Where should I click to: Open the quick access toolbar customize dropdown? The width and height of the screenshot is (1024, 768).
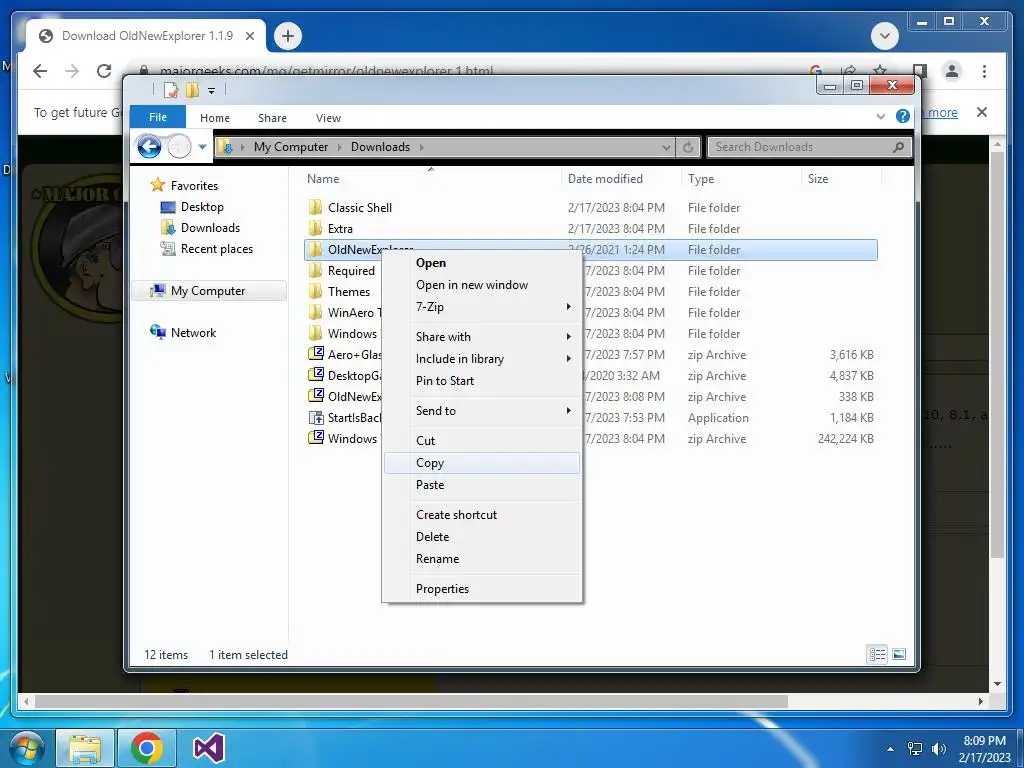[x=212, y=91]
